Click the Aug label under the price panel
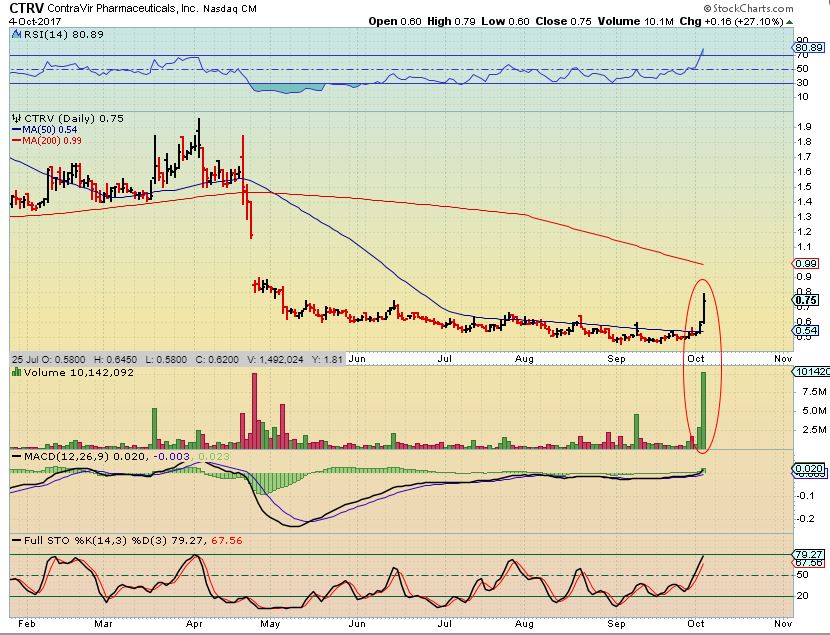This screenshot has height=635, width=830. pos(525,359)
